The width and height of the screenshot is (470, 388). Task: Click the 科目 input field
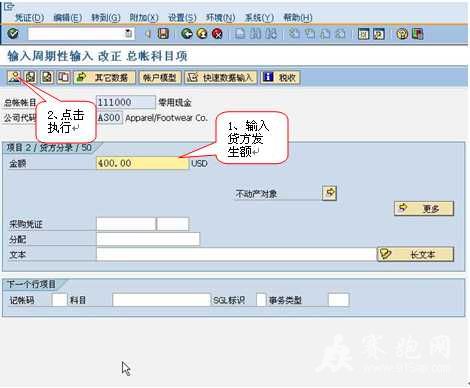(x=161, y=300)
